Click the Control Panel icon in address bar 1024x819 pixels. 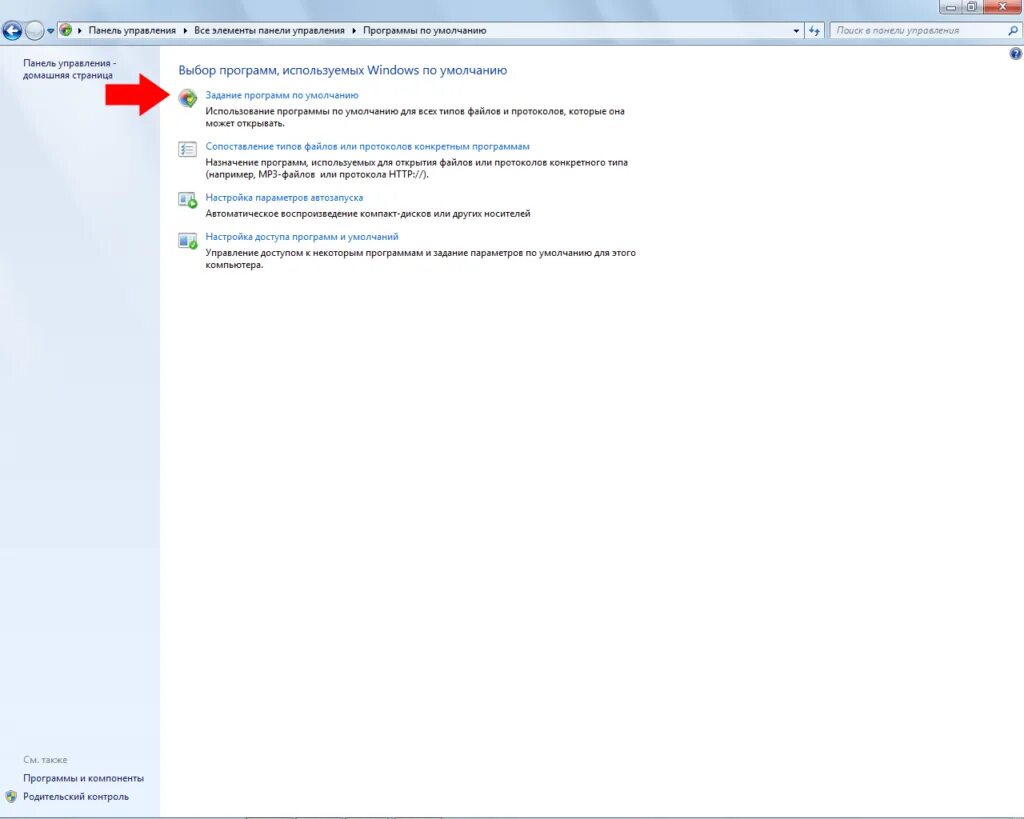65,30
